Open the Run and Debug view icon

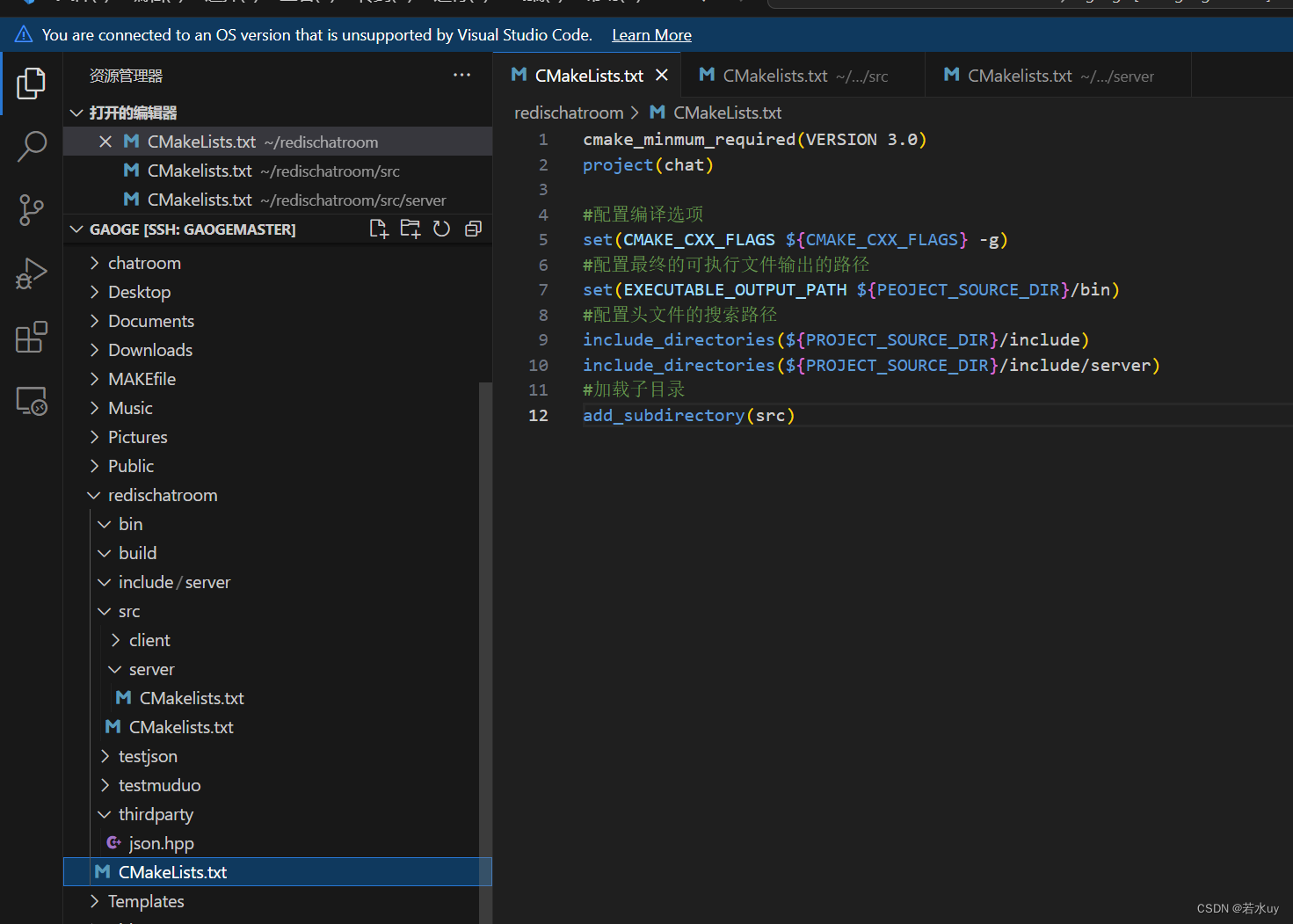32,273
